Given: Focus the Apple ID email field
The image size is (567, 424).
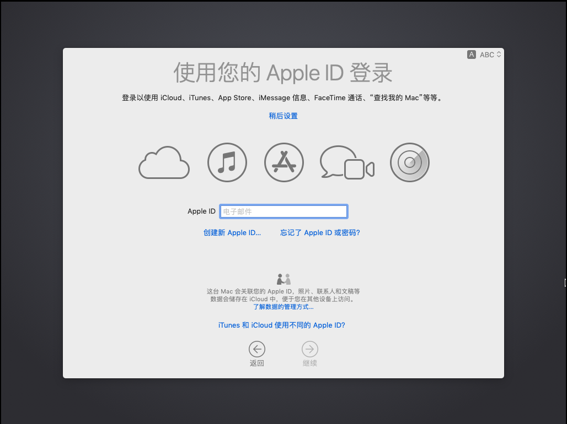Looking at the screenshot, I should (x=284, y=211).
